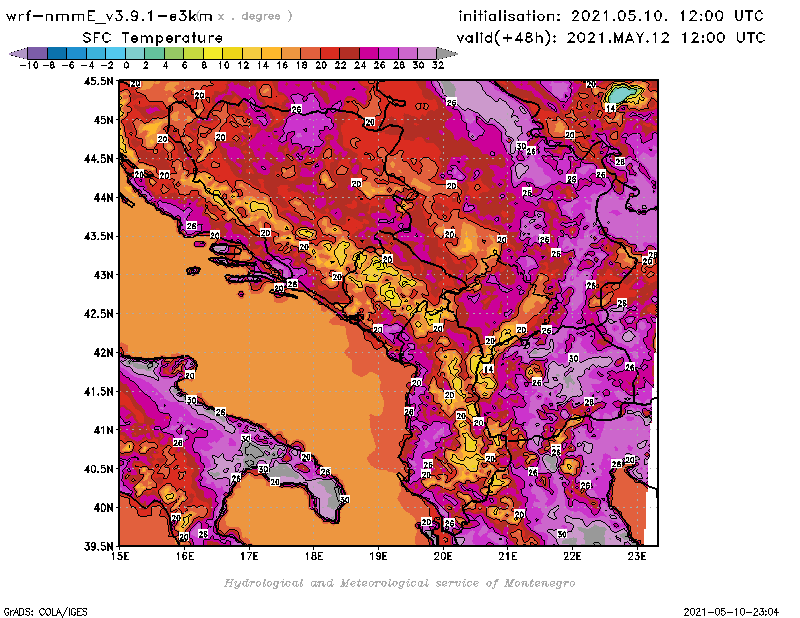Screen dimensions: 800x618
Task: Click the 40.5N latitude axis label
Action: (x=99, y=469)
